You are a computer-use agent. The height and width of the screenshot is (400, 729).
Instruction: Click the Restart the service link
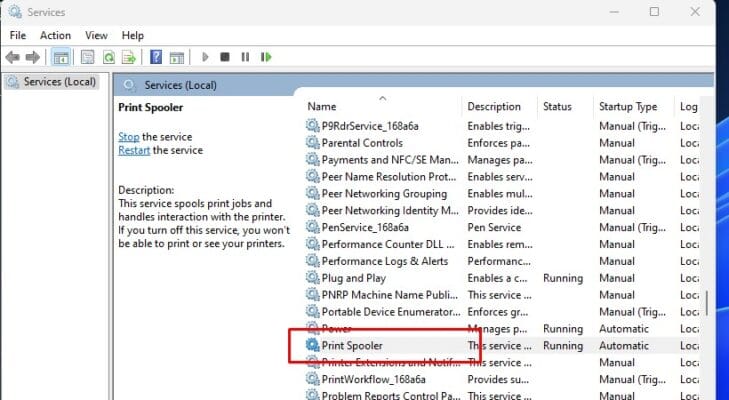[x=134, y=150]
